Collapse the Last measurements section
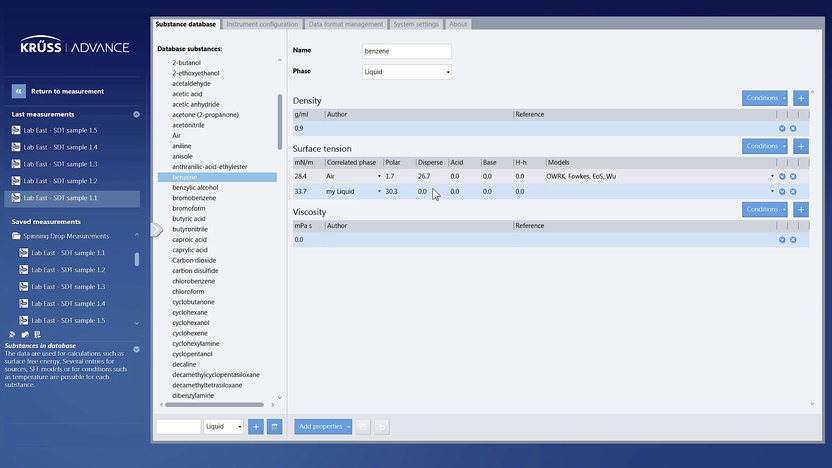 click(x=136, y=114)
